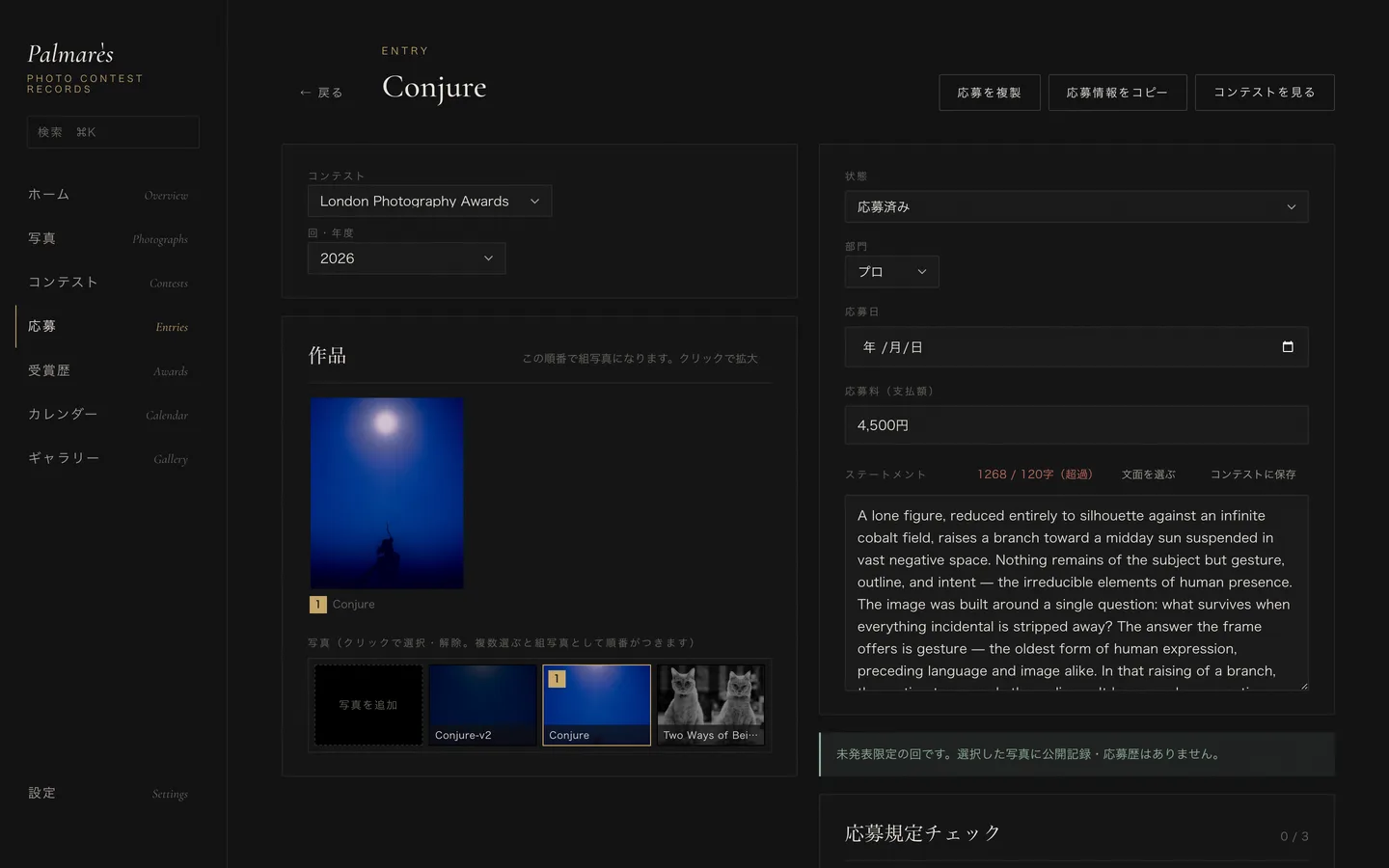The image size is (1389, 868).
Task: Click the 未発表限定の回です notice
Action: pos(1076,754)
